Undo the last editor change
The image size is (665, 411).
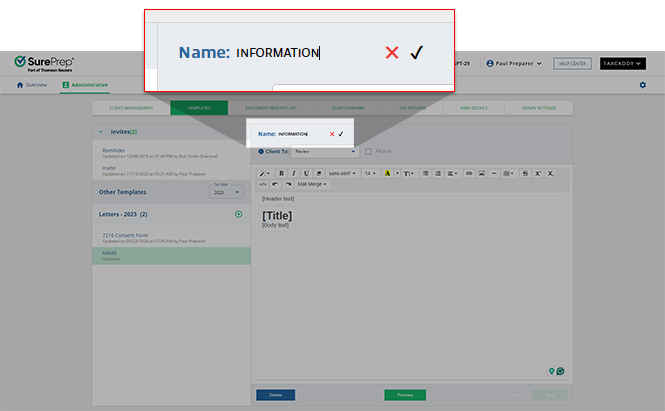pyautogui.click(x=275, y=184)
